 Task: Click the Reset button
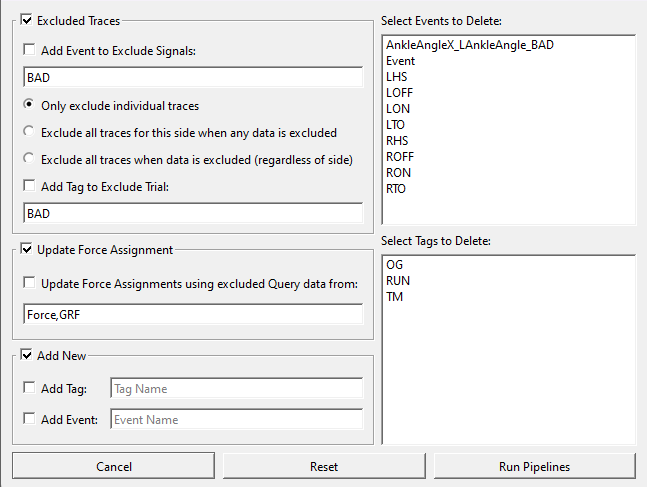[x=324, y=466]
